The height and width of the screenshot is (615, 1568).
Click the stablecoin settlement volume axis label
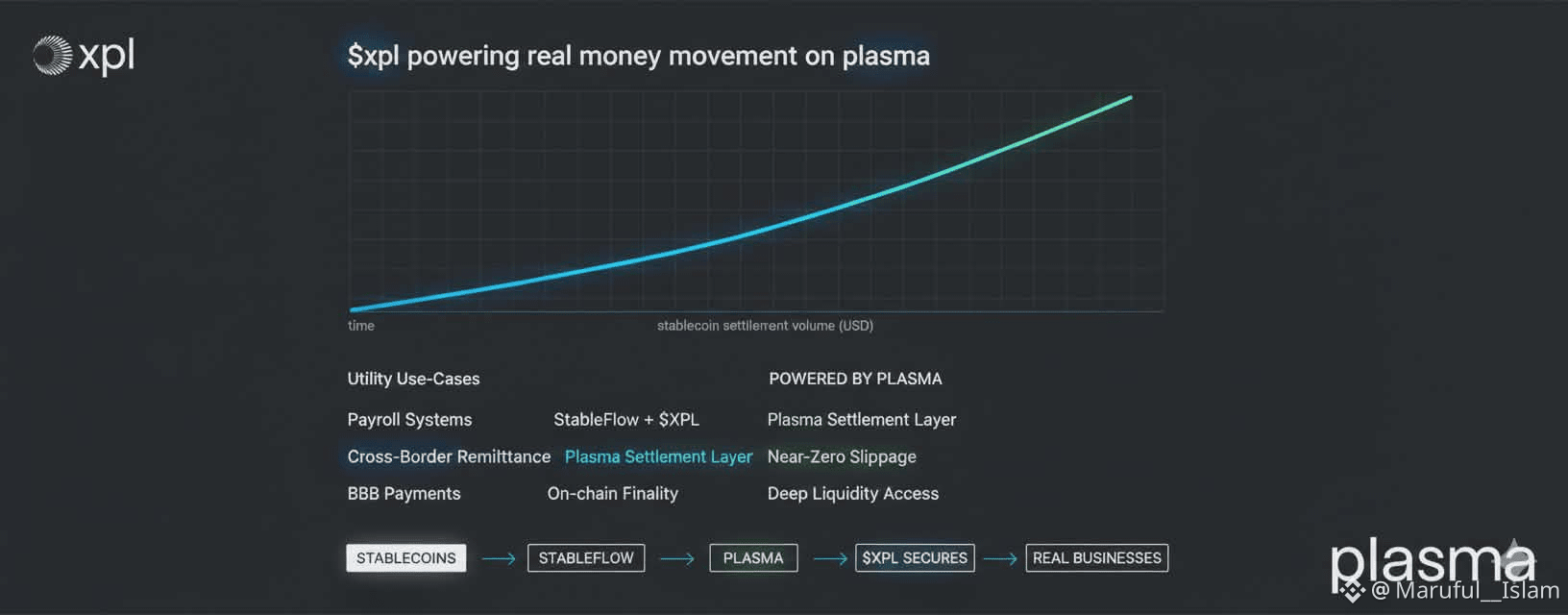tap(765, 326)
